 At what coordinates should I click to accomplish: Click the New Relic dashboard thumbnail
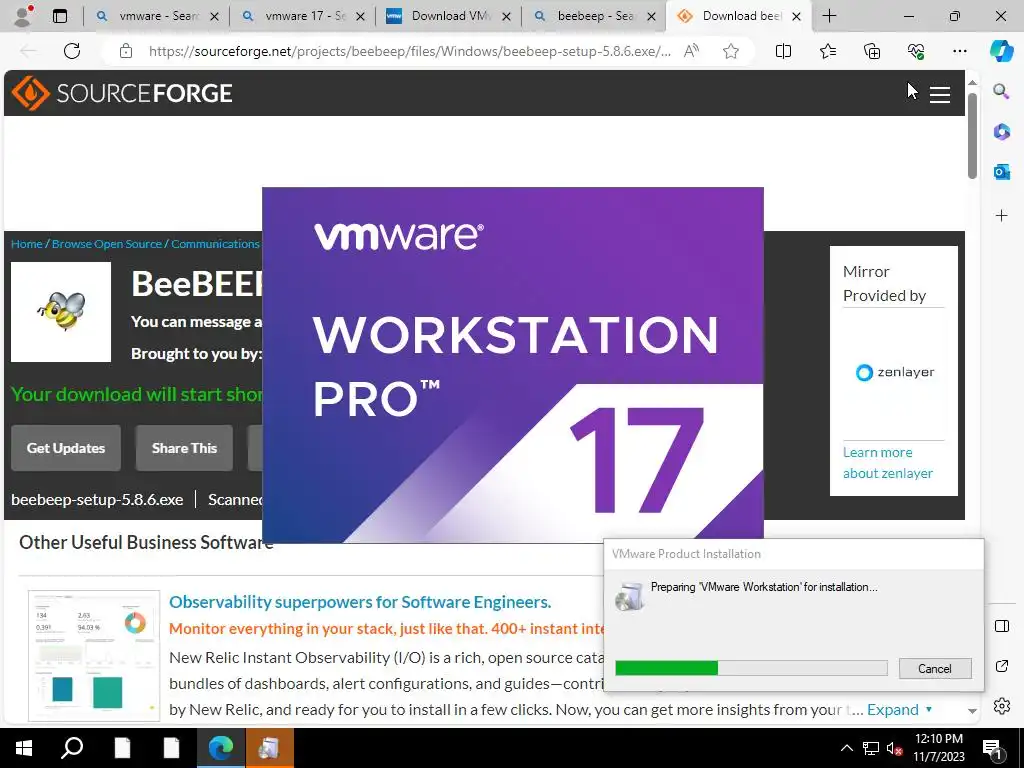[x=94, y=656]
